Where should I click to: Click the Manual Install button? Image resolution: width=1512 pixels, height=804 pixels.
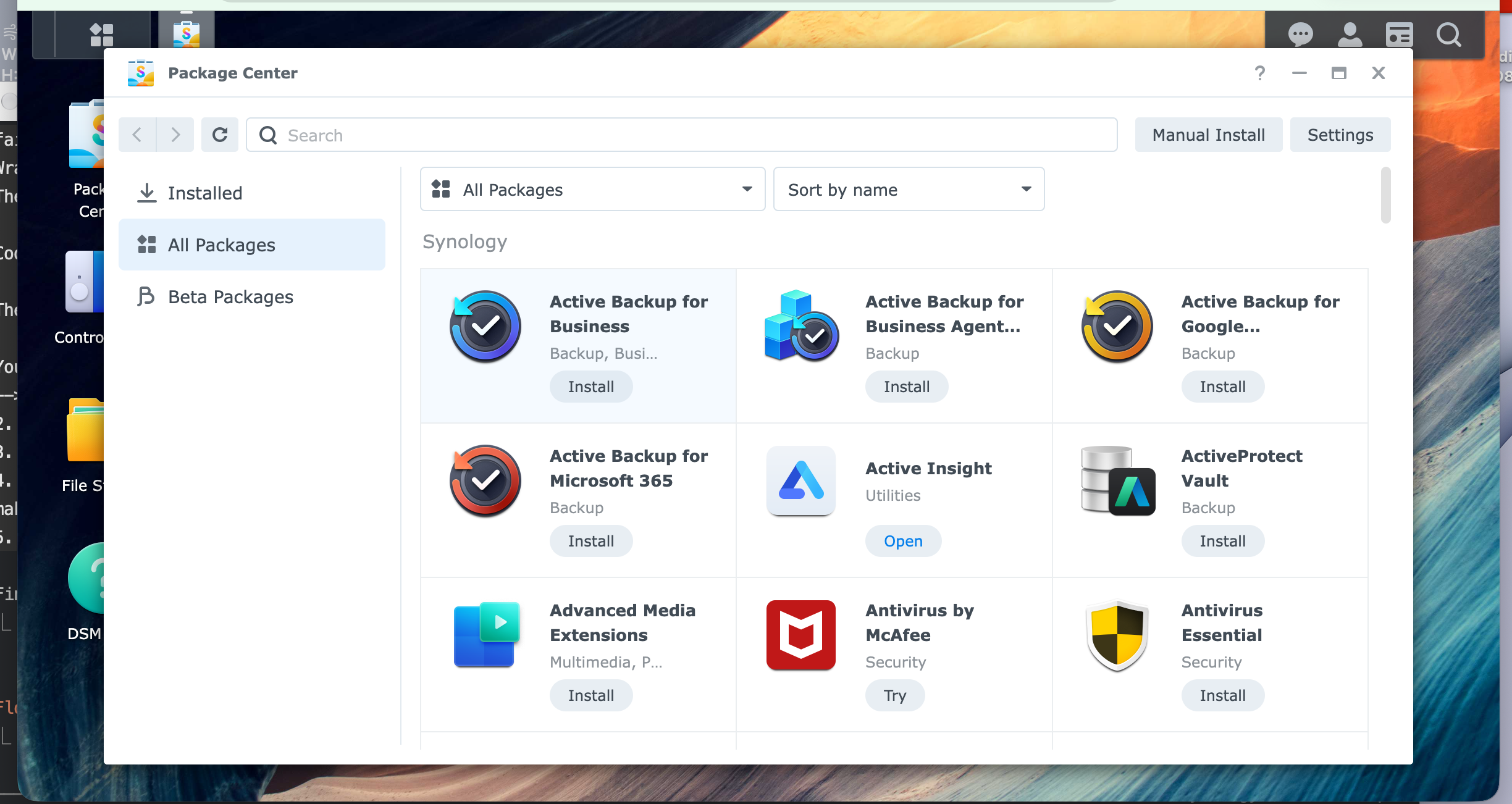tap(1209, 135)
